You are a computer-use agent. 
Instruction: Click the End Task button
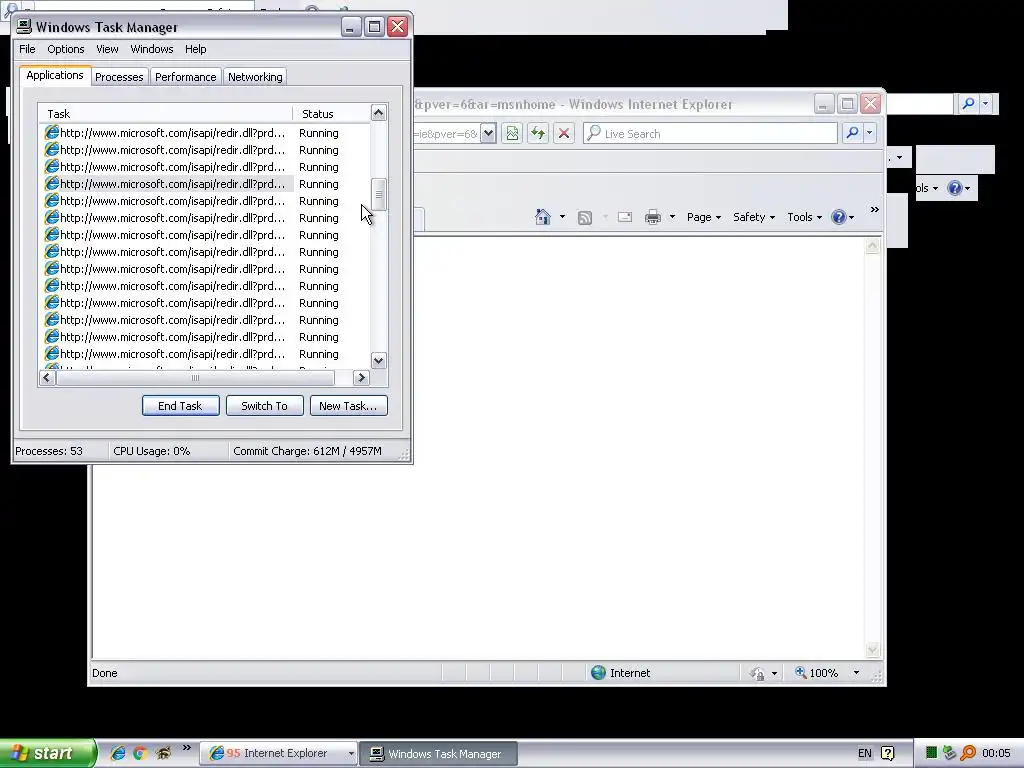pyautogui.click(x=180, y=406)
